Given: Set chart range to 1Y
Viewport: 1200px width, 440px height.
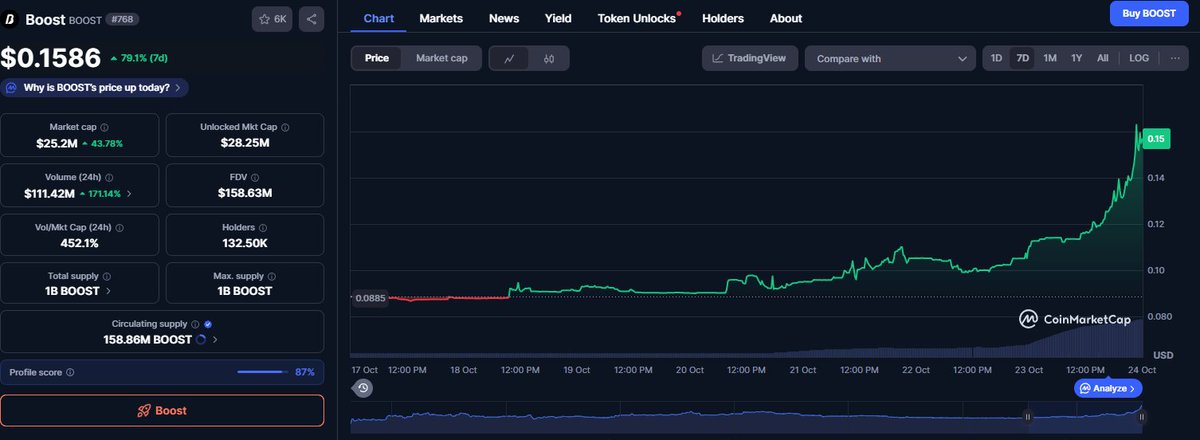Looking at the screenshot, I should click(1077, 58).
